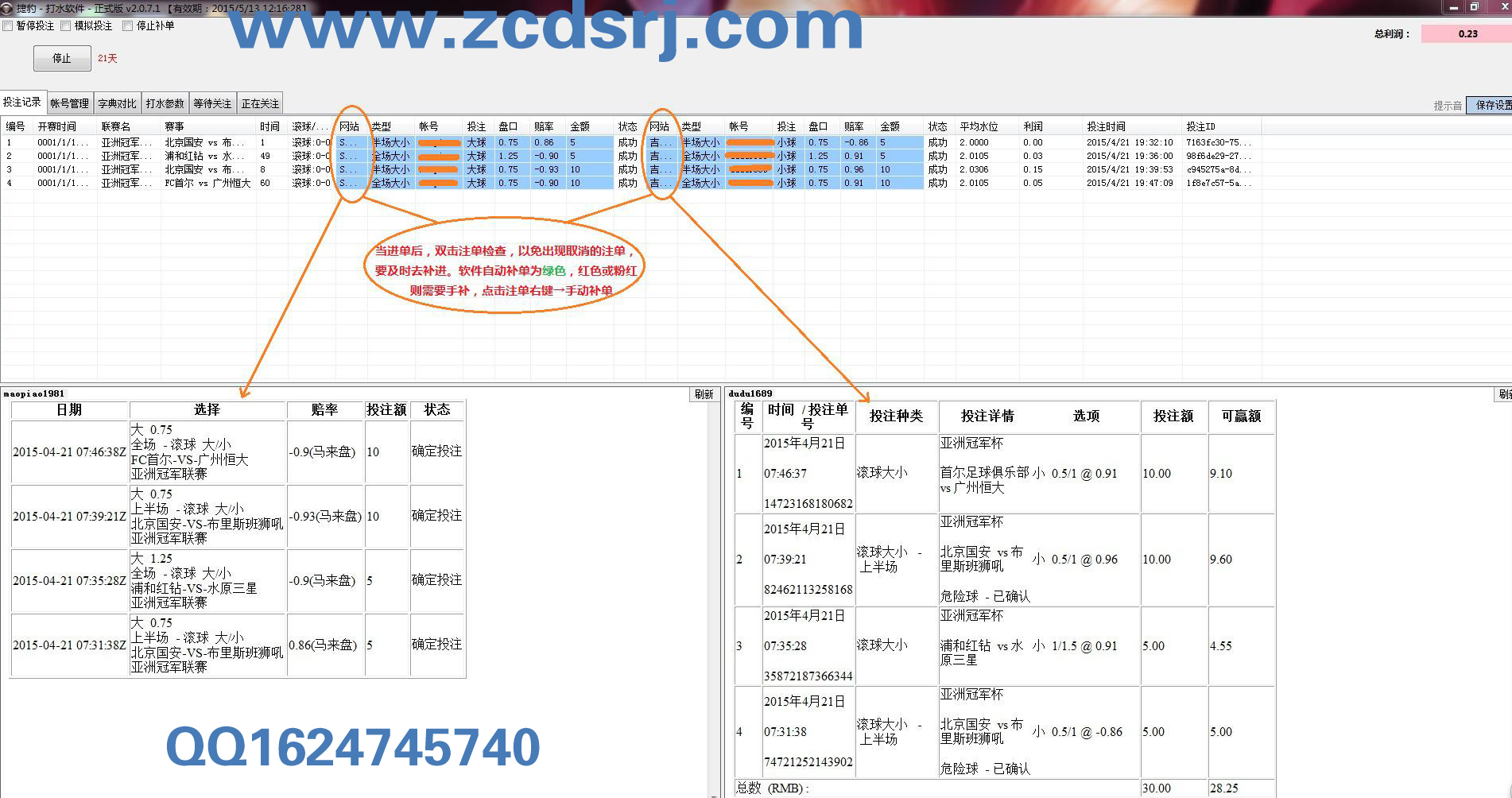Switch to the 正在关注 tab
The height and width of the screenshot is (798, 1512).
[260, 103]
